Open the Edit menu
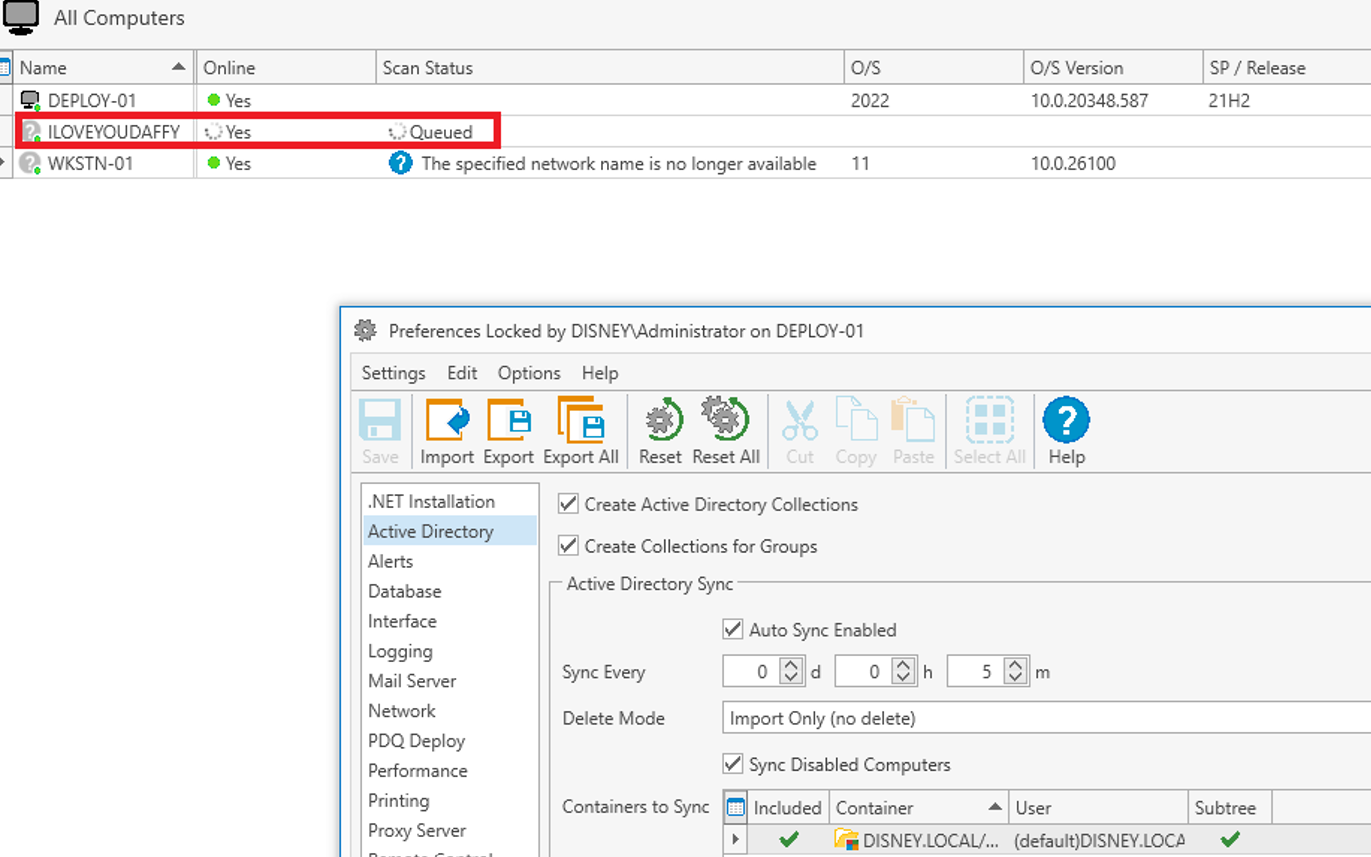The height and width of the screenshot is (857, 1371). (x=462, y=373)
